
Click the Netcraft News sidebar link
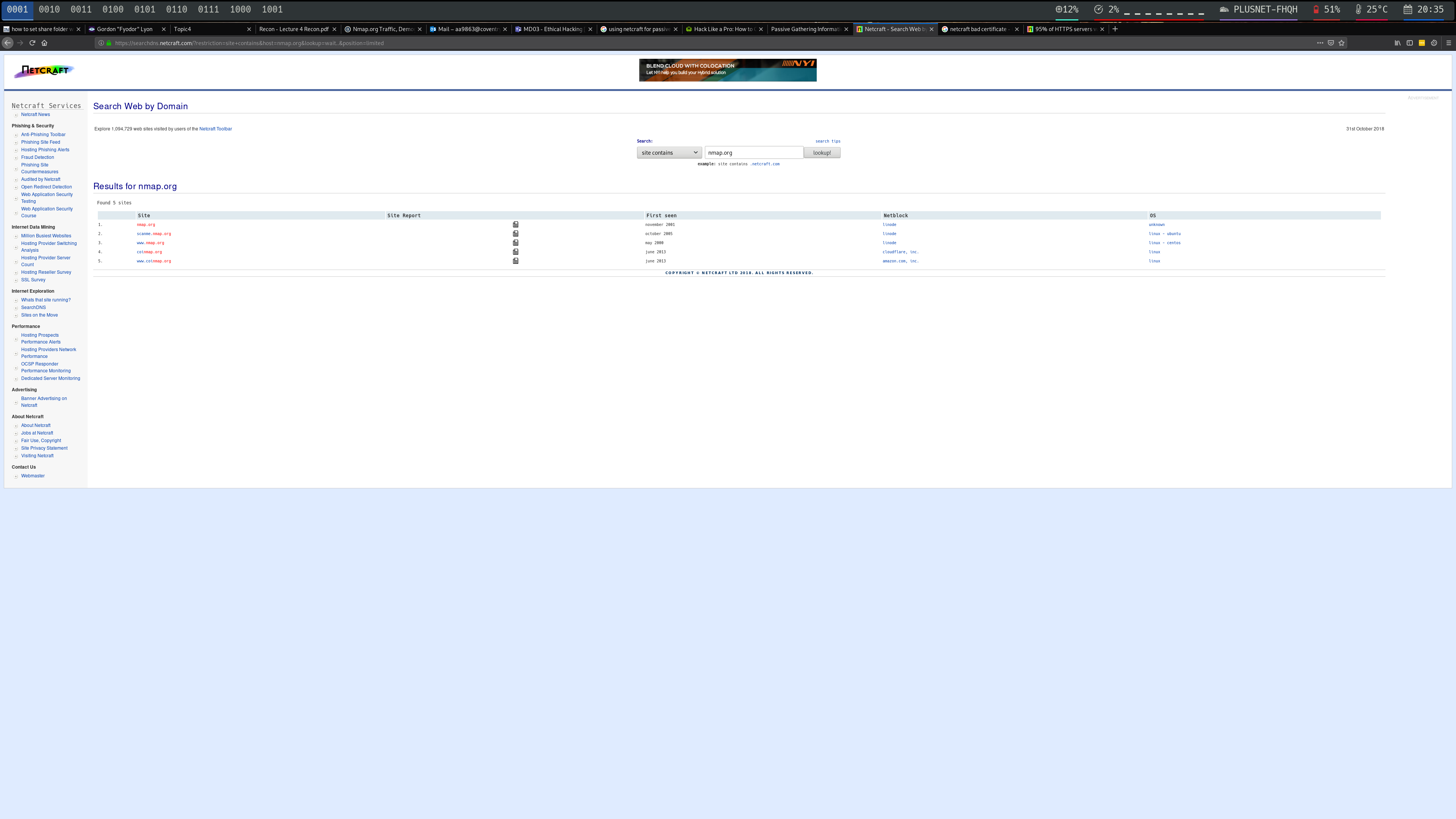point(35,114)
